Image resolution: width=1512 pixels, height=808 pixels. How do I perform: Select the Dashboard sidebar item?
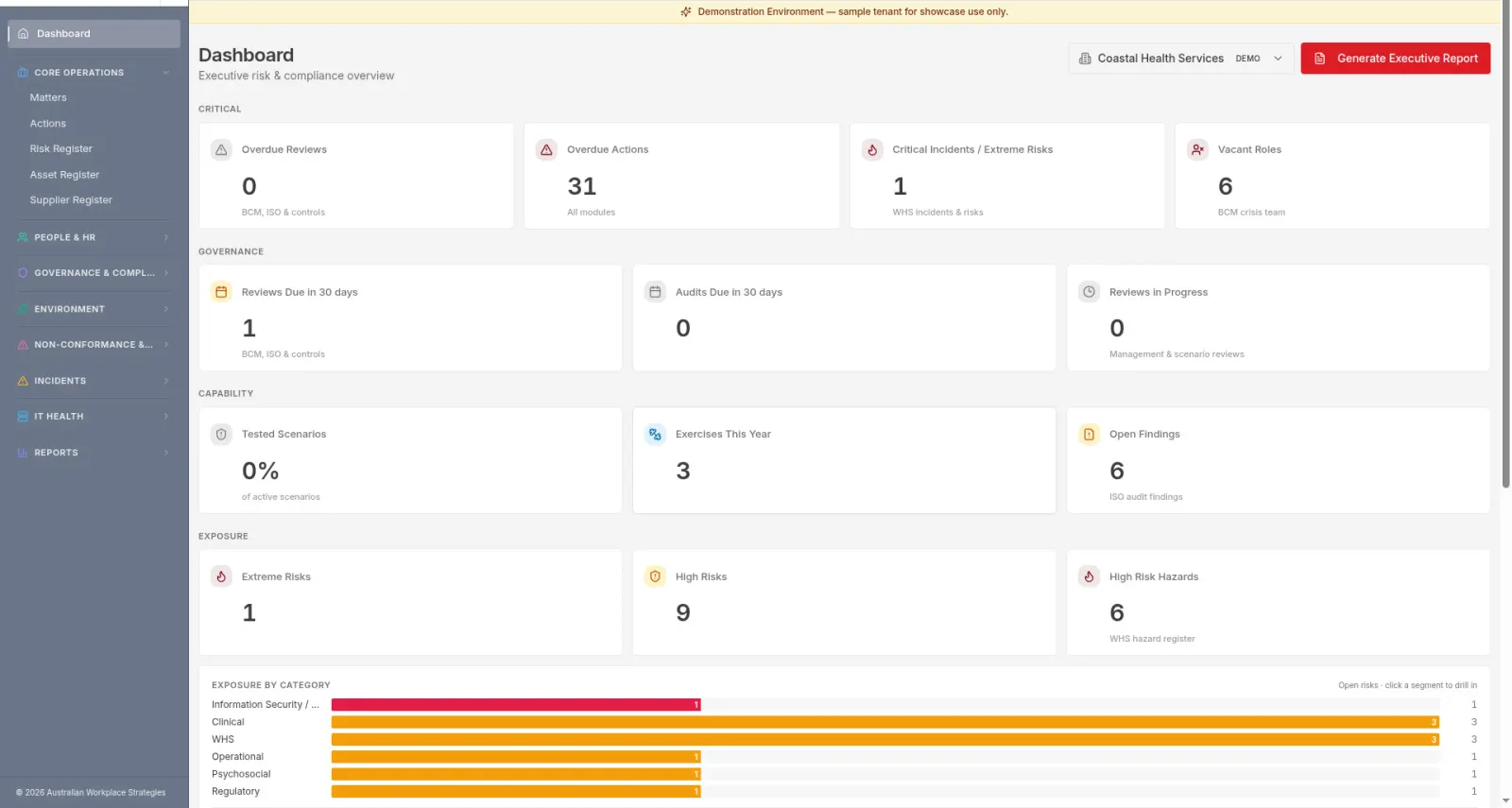(94, 34)
